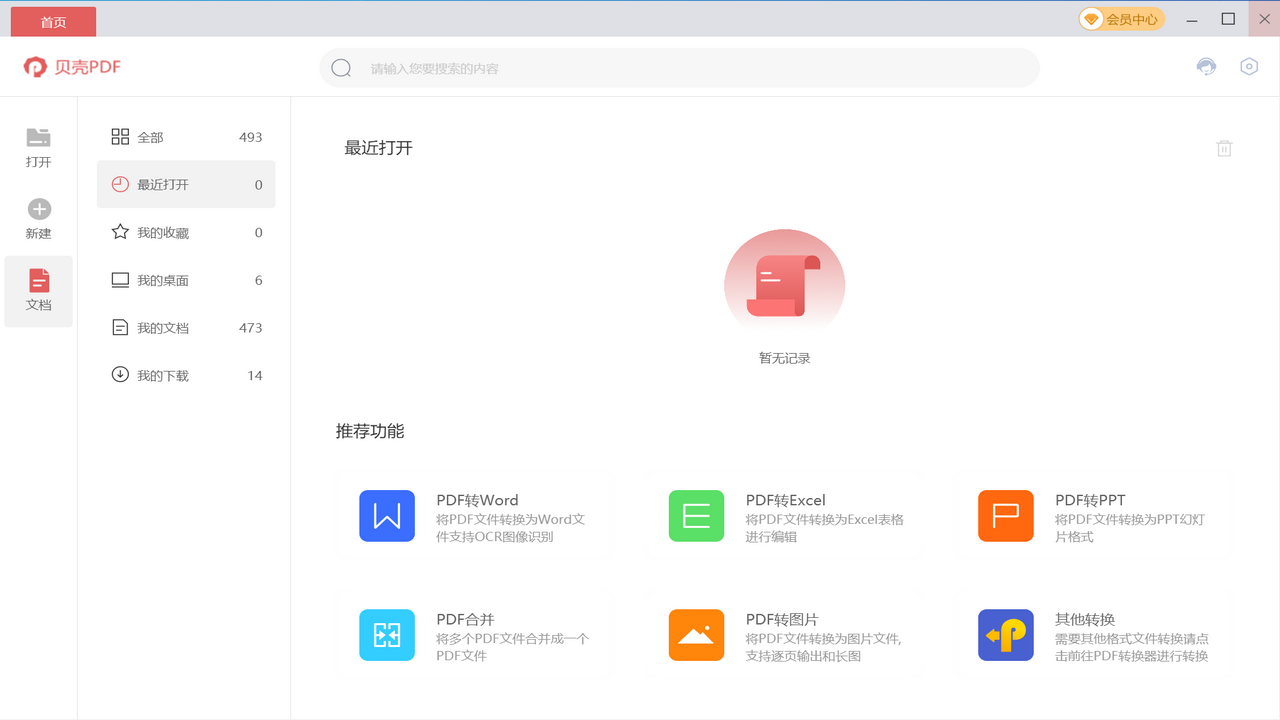Contact customer service via headset icon
This screenshot has height=720, width=1280.
point(1205,66)
